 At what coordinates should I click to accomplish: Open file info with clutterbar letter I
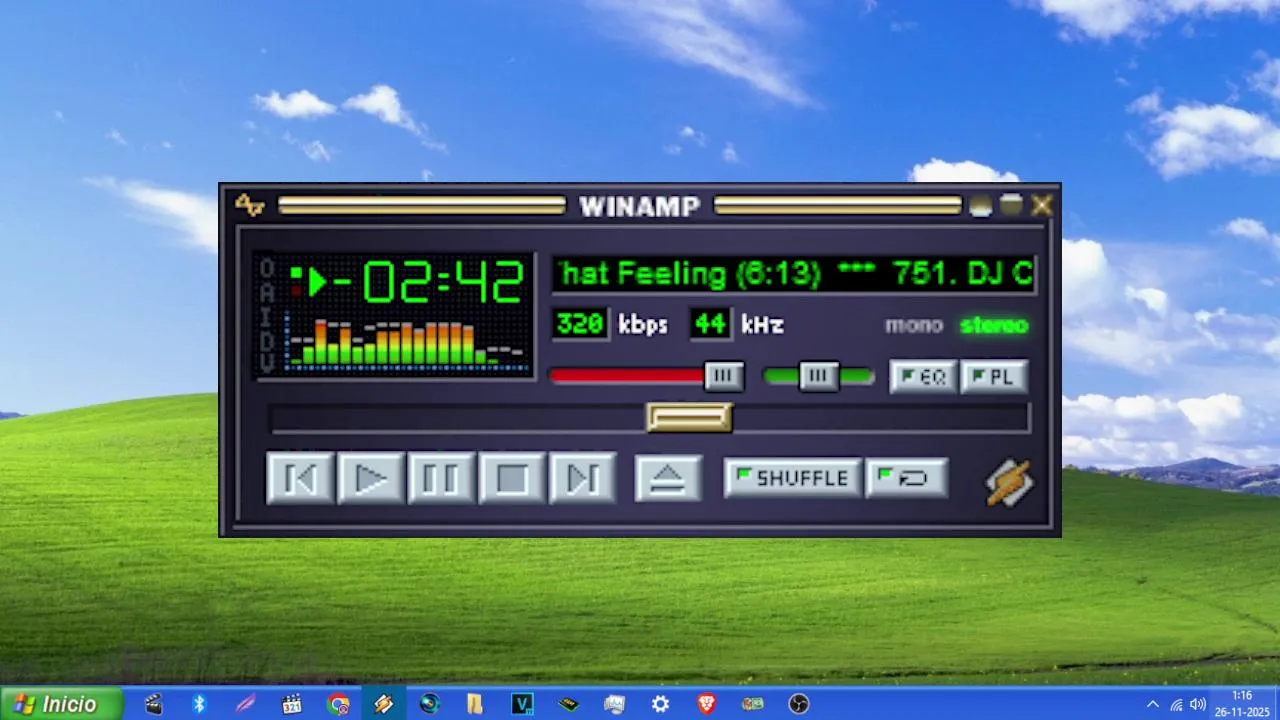267,315
